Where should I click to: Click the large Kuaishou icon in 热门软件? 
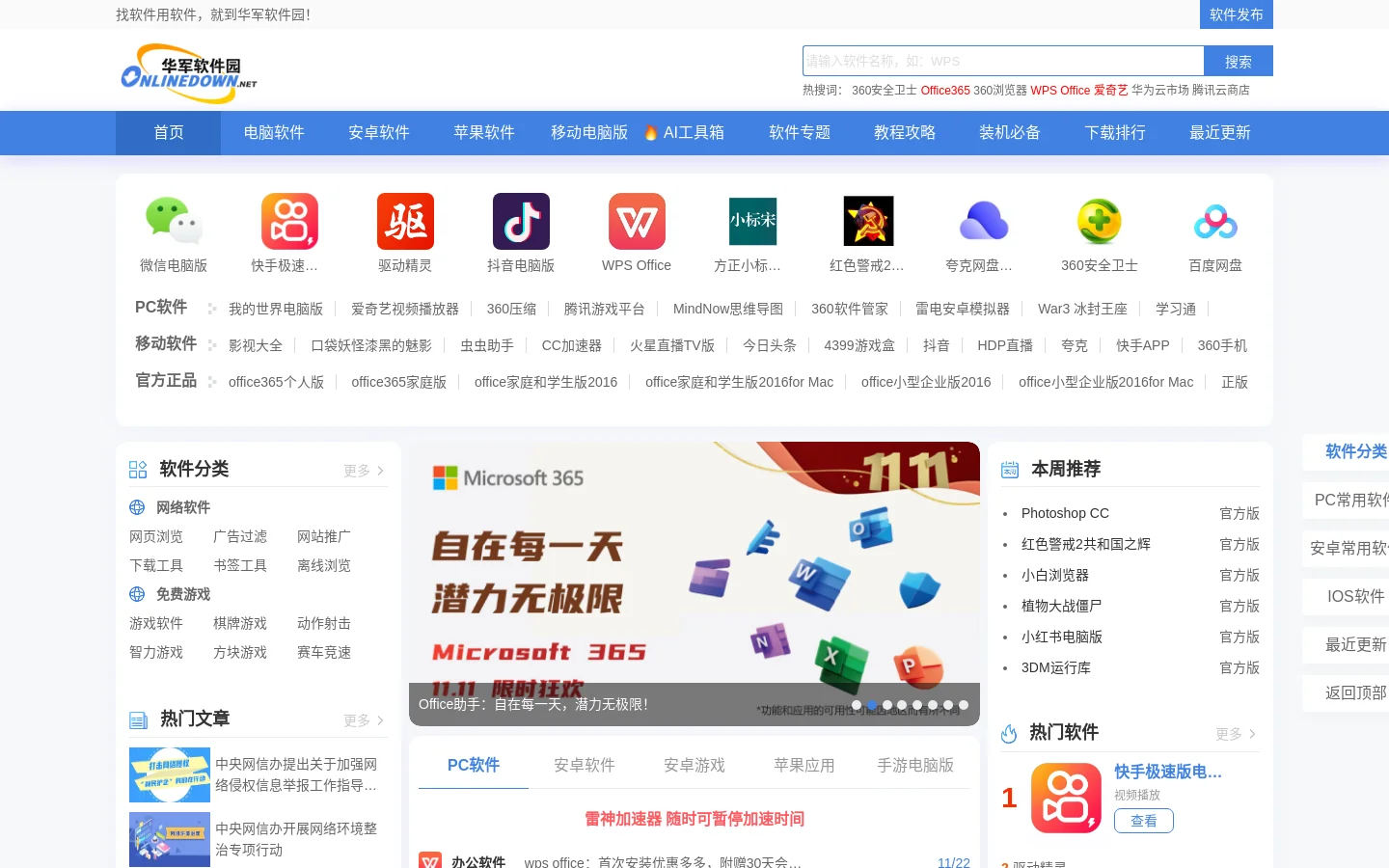(1066, 798)
